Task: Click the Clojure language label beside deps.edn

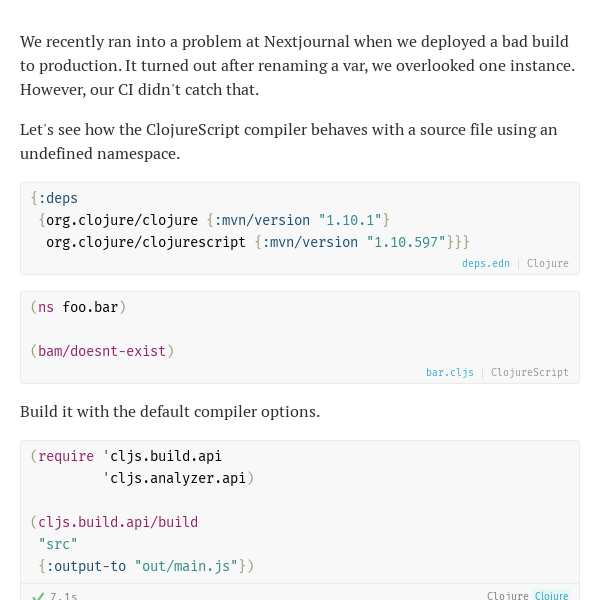Action: (548, 263)
